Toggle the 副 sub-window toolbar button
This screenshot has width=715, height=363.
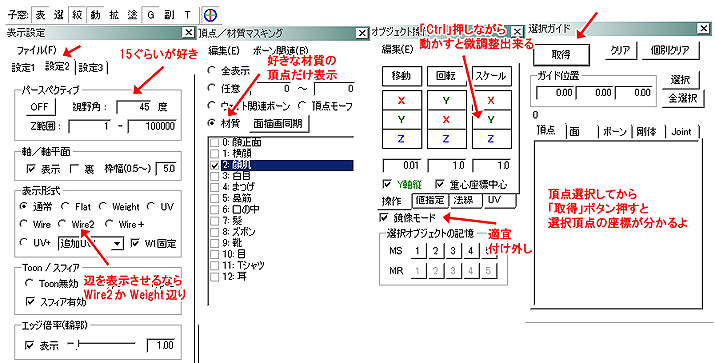[x=169, y=15]
